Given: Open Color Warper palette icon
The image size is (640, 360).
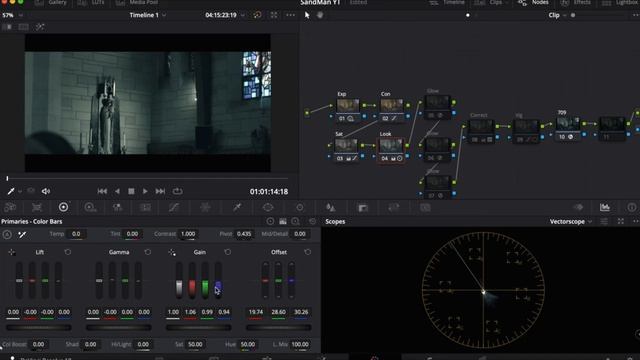Looking at the screenshot, I should tap(205, 207).
